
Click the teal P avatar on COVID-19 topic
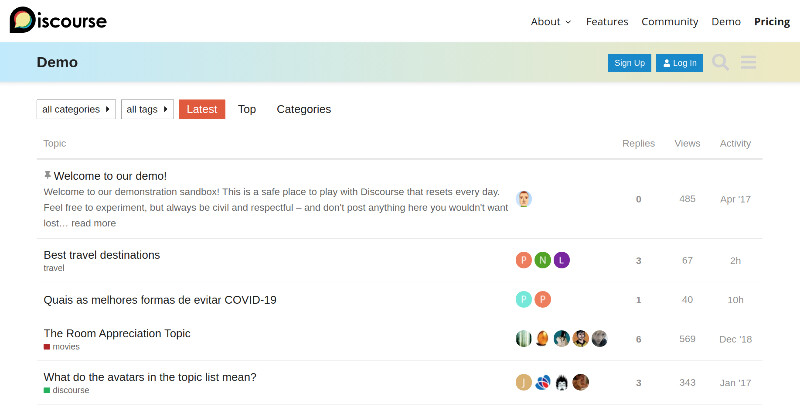523,299
